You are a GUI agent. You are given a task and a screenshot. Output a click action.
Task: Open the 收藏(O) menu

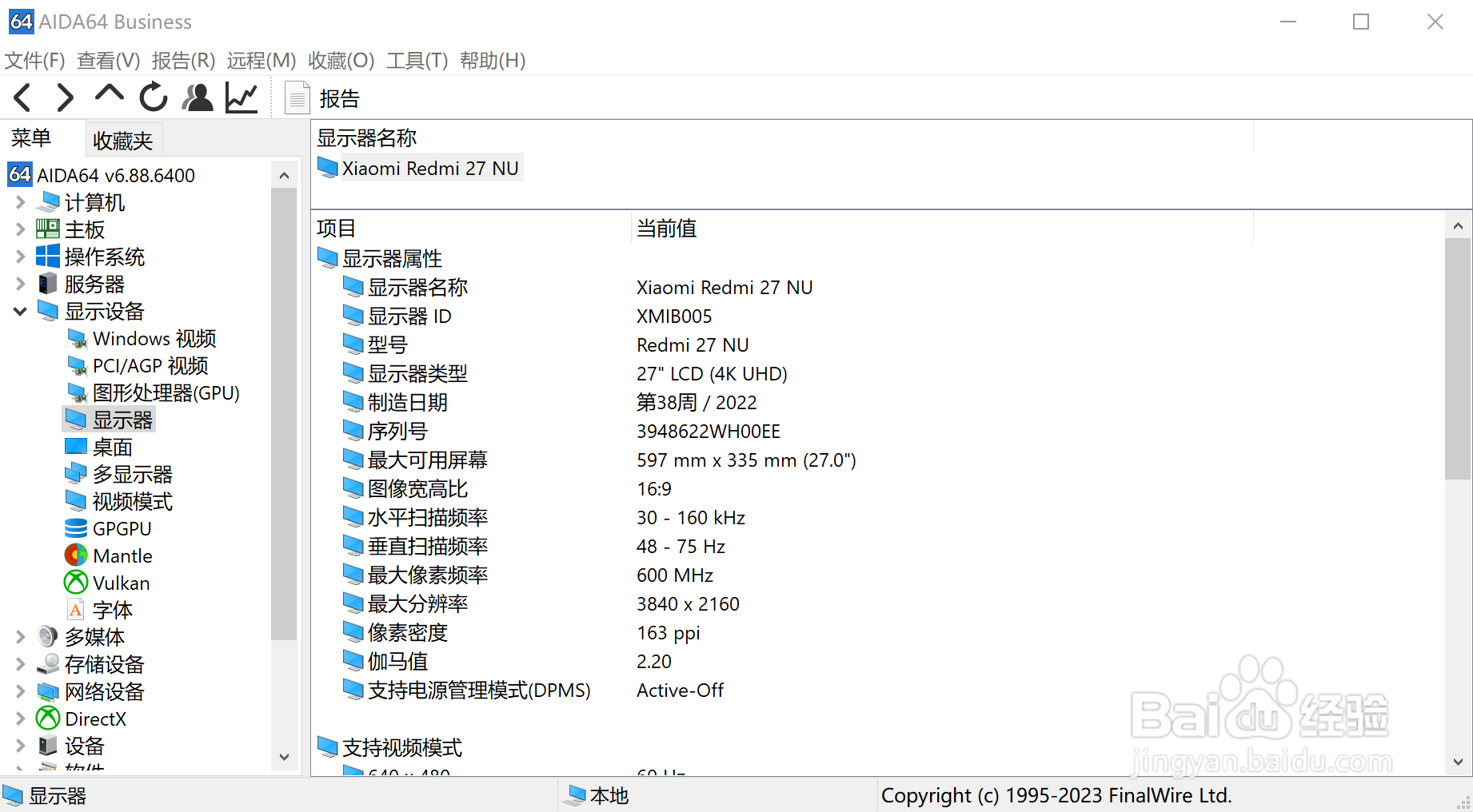coord(341,61)
